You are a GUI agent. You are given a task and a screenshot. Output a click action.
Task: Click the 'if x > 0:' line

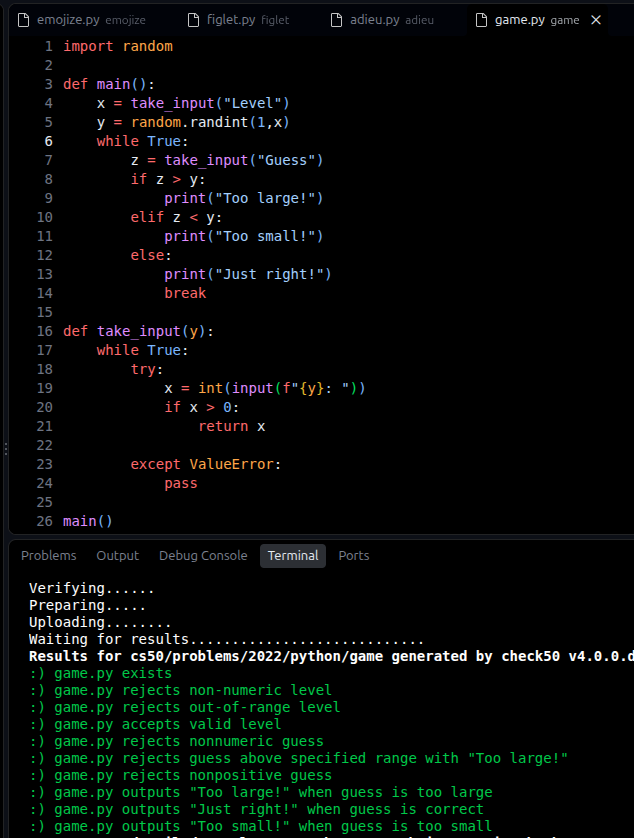tap(202, 407)
